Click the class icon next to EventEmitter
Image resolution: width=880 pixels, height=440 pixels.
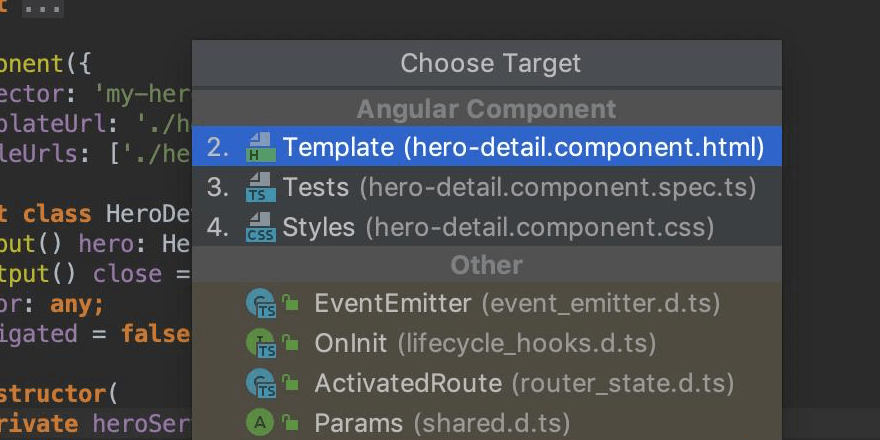(260, 303)
